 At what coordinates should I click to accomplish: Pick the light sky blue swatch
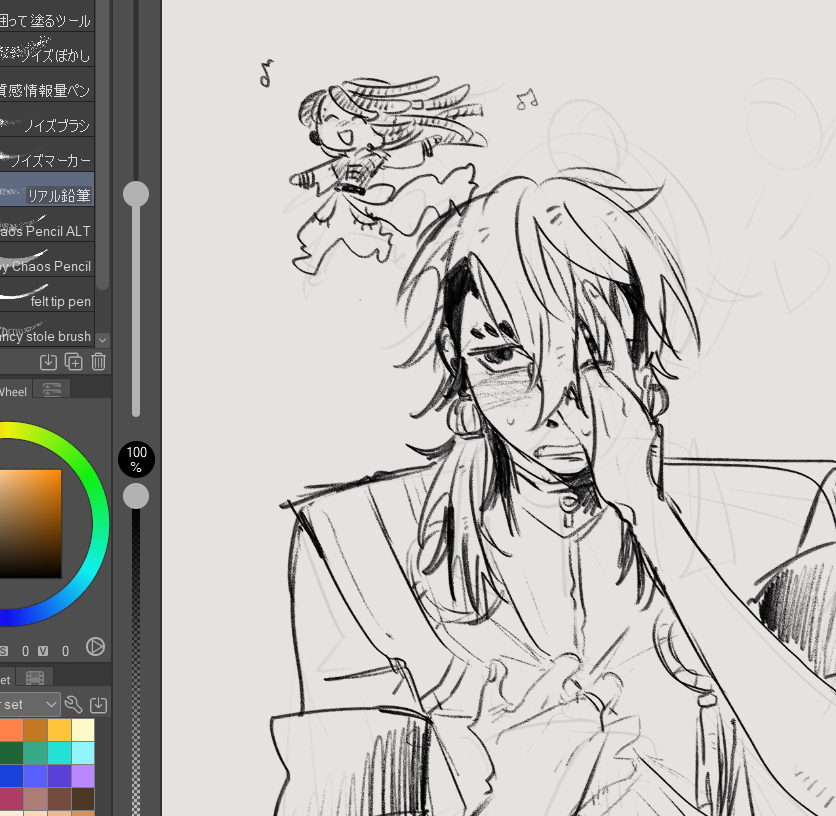(83, 753)
